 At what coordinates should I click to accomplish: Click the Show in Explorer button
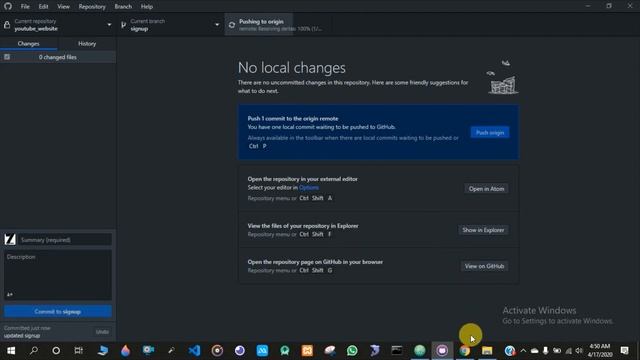[483, 230]
